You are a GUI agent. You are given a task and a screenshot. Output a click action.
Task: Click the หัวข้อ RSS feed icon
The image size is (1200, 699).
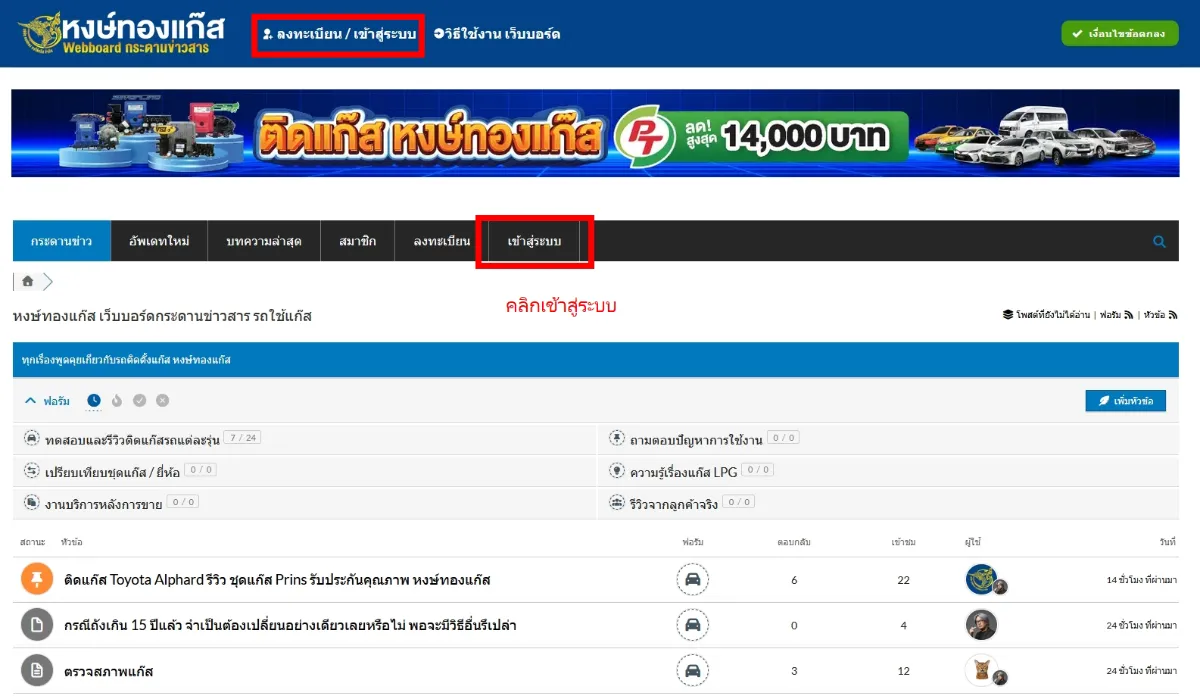pos(1173,315)
